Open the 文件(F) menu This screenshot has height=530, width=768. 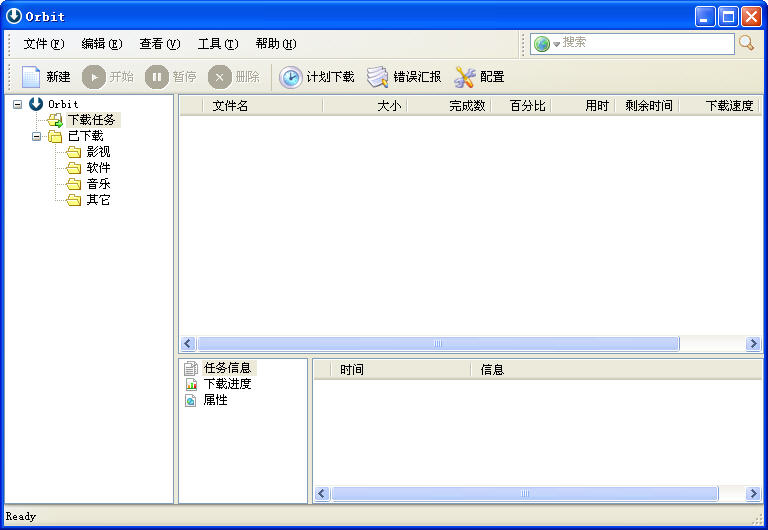coord(43,44)
